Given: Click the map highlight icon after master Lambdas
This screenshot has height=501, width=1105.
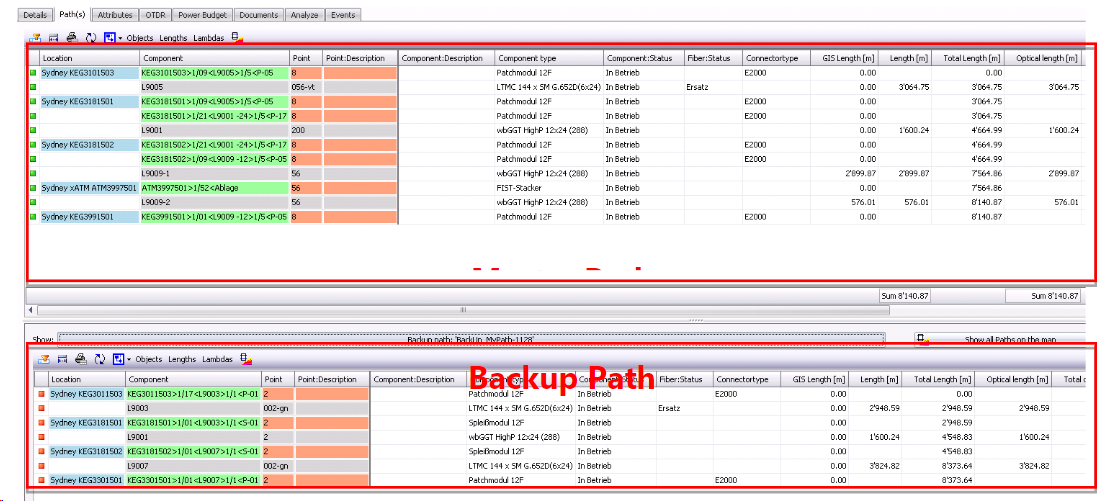Looking at the screenshot, I should 237,38.
